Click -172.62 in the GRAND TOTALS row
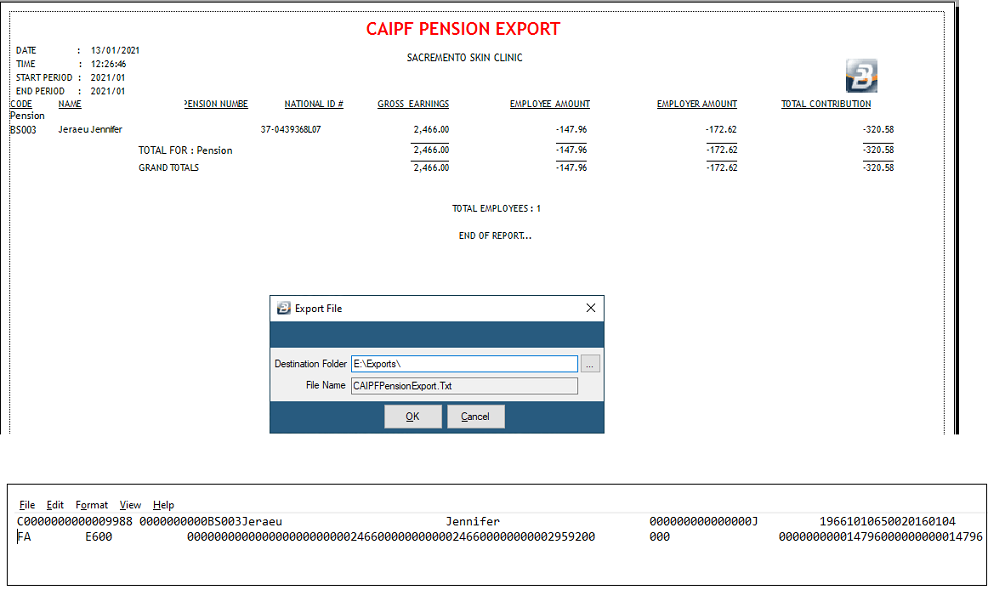Image resolution: width=988 pixels, height=590 pixels. tap(721, 168)
